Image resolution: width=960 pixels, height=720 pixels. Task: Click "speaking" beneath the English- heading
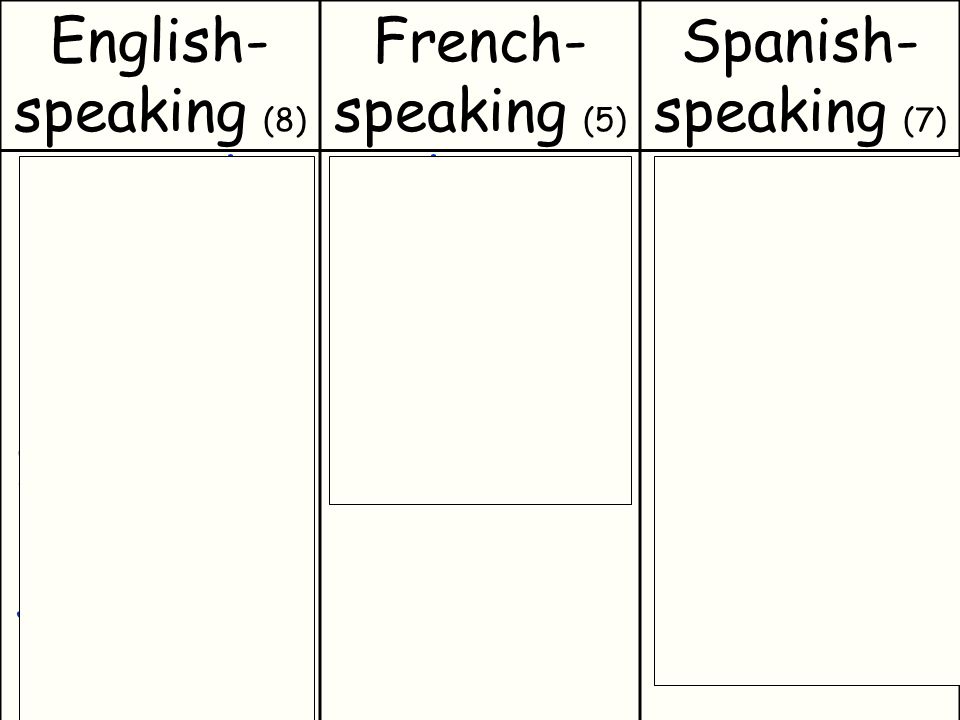[130, 114]
